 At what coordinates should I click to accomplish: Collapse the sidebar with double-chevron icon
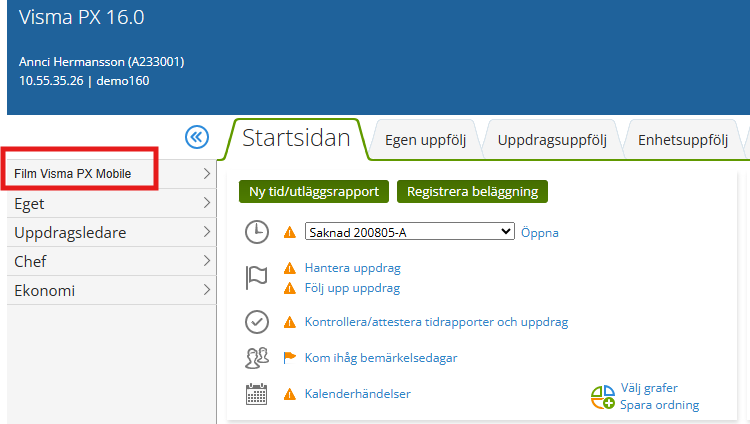[197, 138]
